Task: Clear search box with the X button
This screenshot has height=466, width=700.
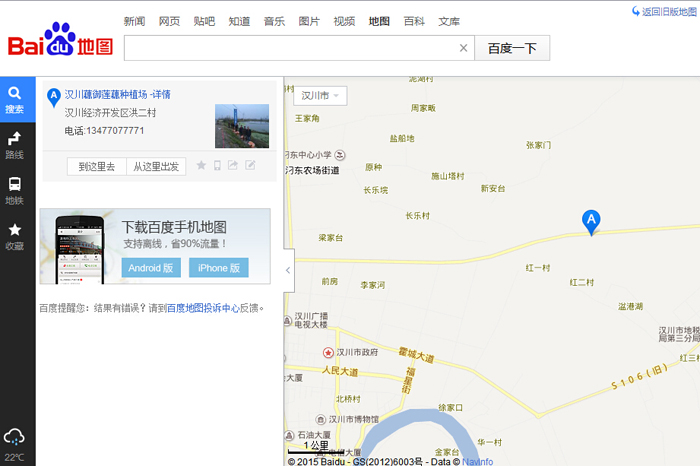Action: [x=463, y=48]
